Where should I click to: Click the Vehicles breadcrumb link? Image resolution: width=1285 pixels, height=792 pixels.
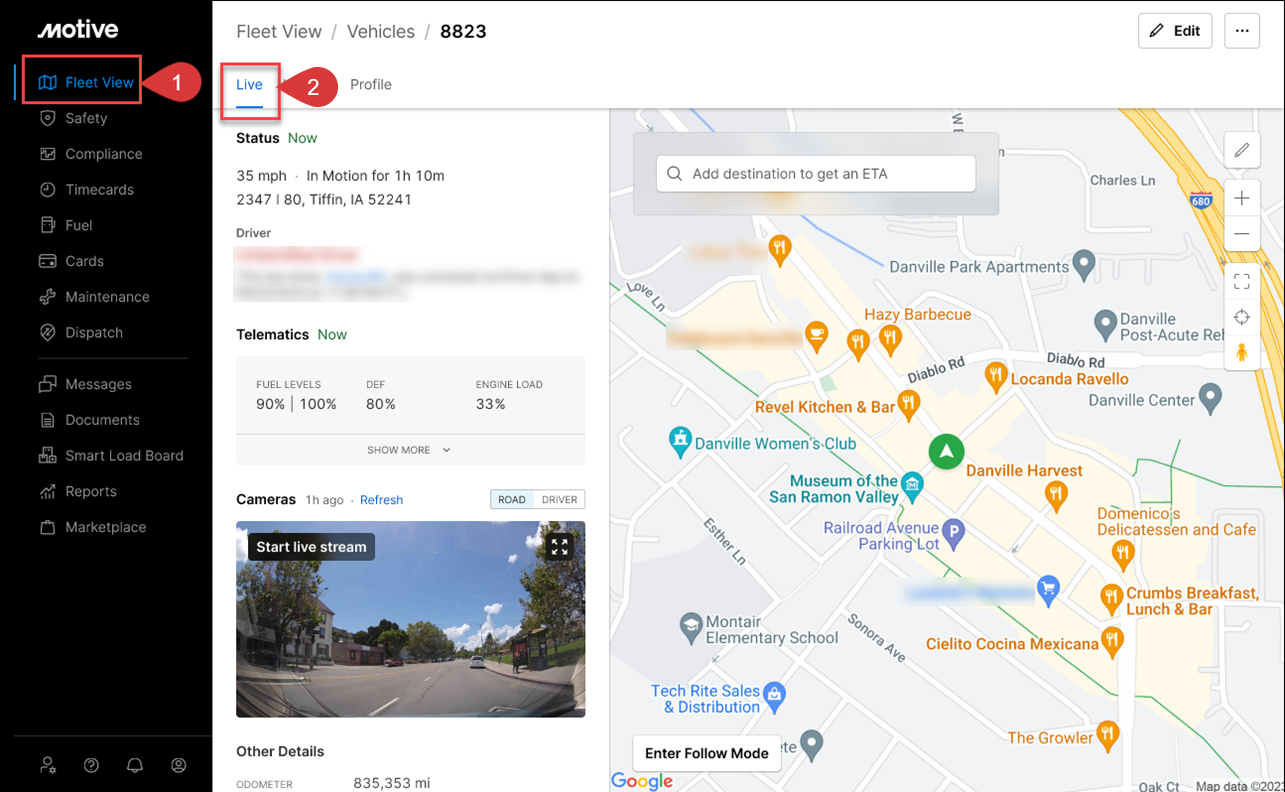point(381,31)
